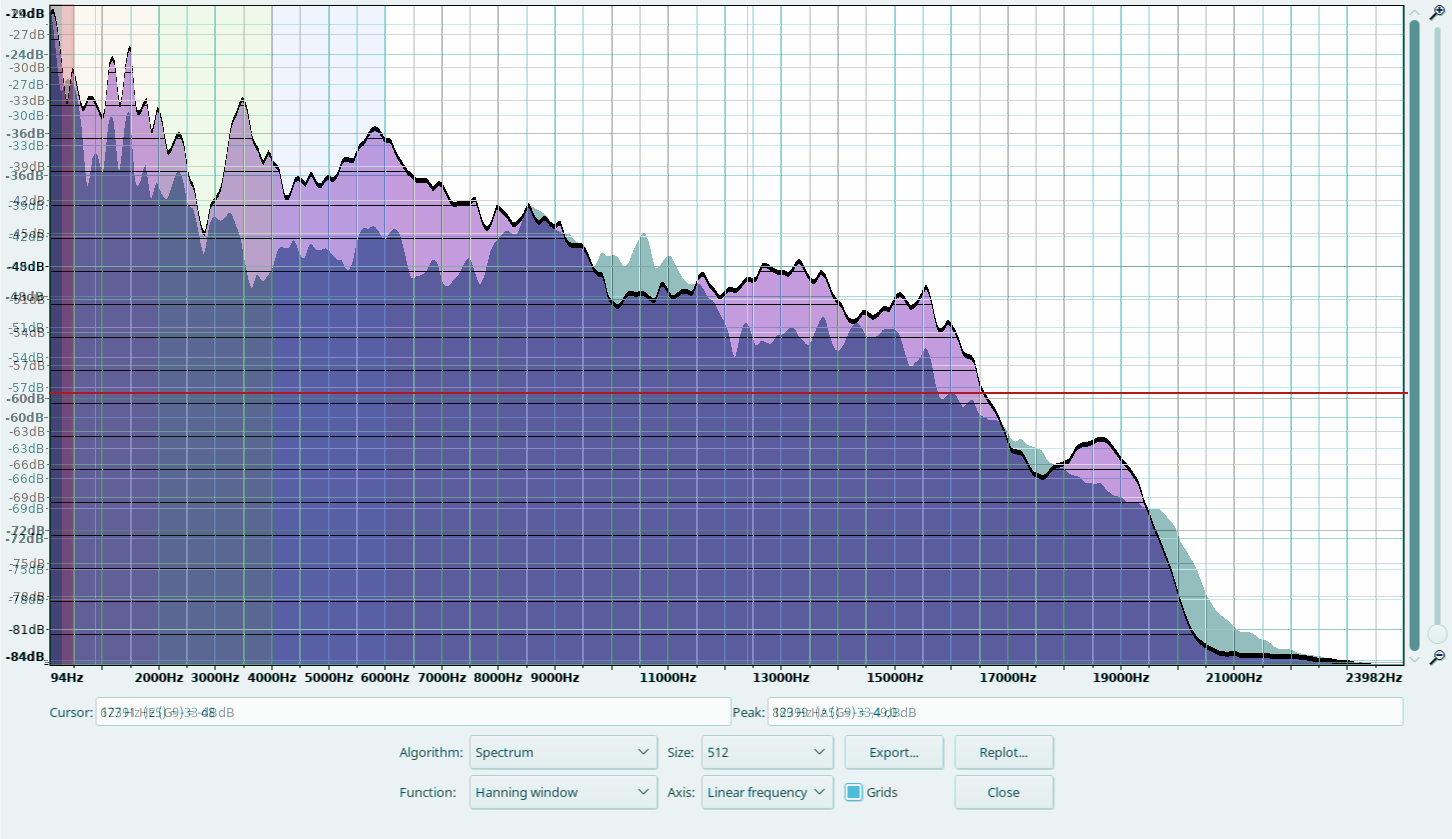Click the 3000Hz axis label
Screen dimensions: 1452x839
click(x=215, y=677)
